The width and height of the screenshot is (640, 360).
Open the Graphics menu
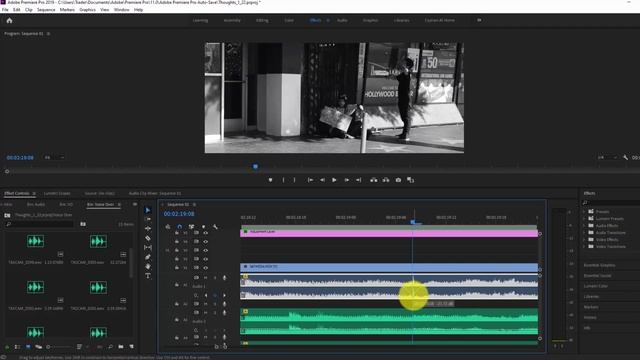pyautogui.click(x=87, y=9)
